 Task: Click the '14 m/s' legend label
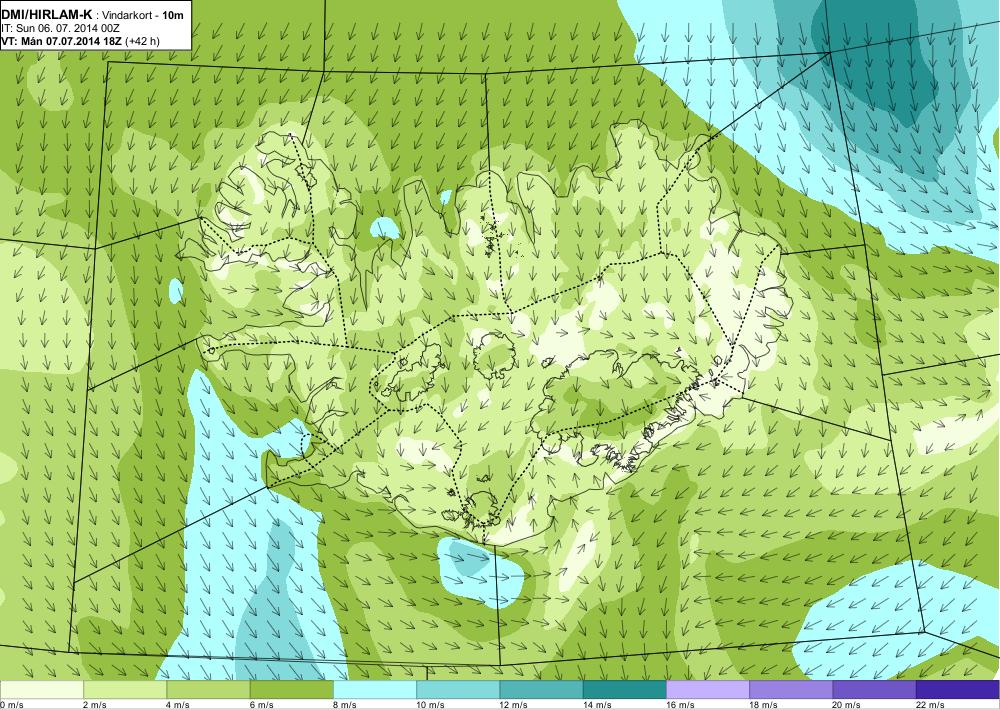pos(598,705)
